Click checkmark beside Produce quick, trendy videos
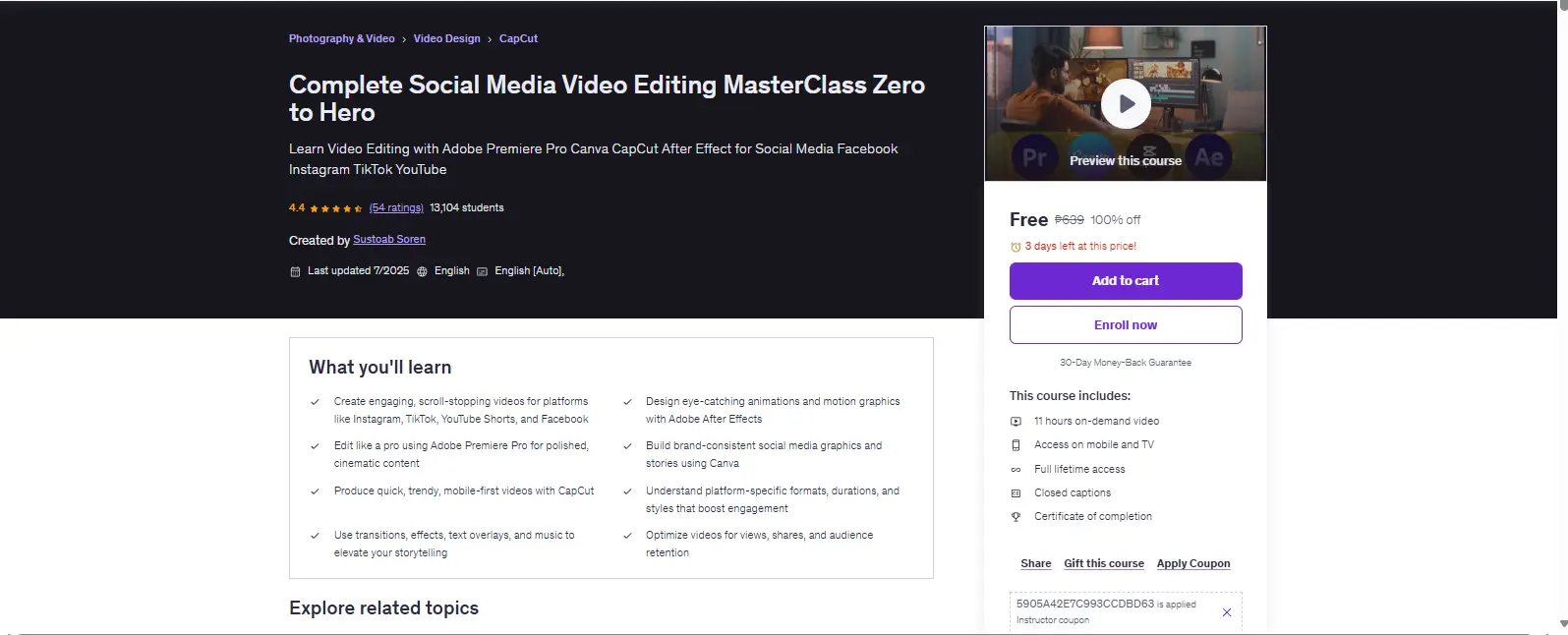The image size is (1568, 635). pyautogui.click(x=315, y=491)
